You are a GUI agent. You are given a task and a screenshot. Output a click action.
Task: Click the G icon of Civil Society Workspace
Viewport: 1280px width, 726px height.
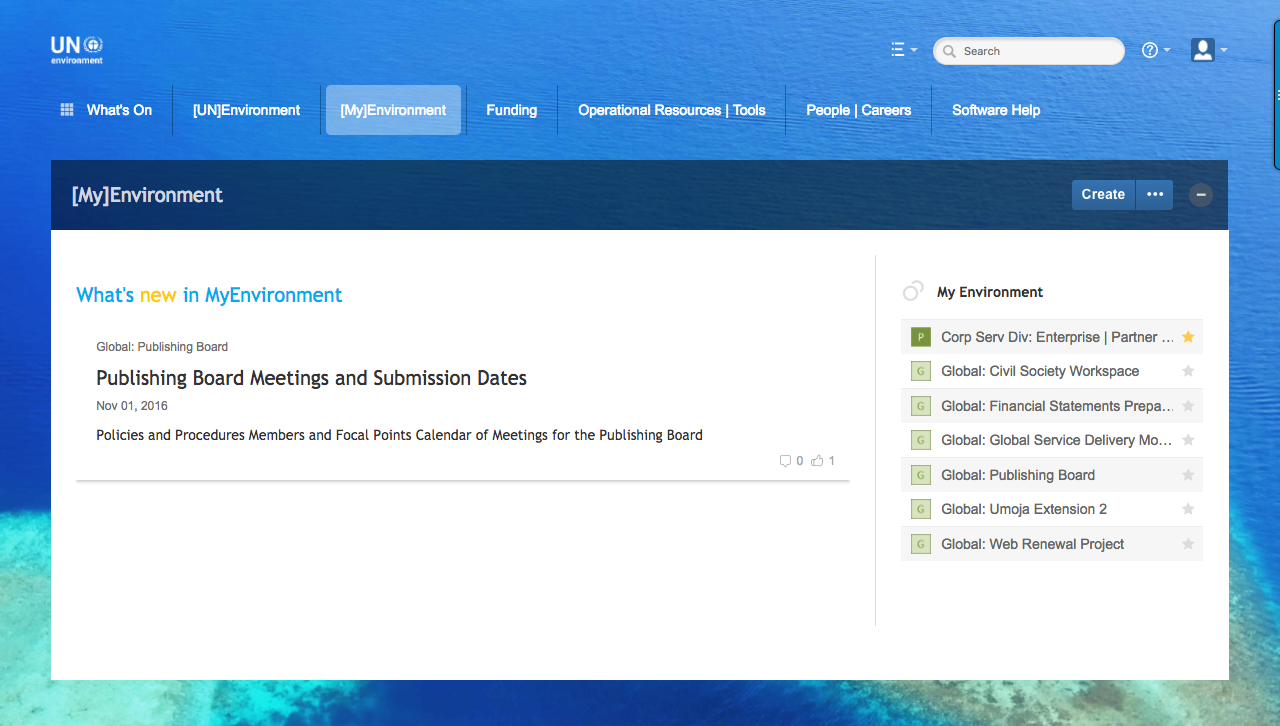921,372
